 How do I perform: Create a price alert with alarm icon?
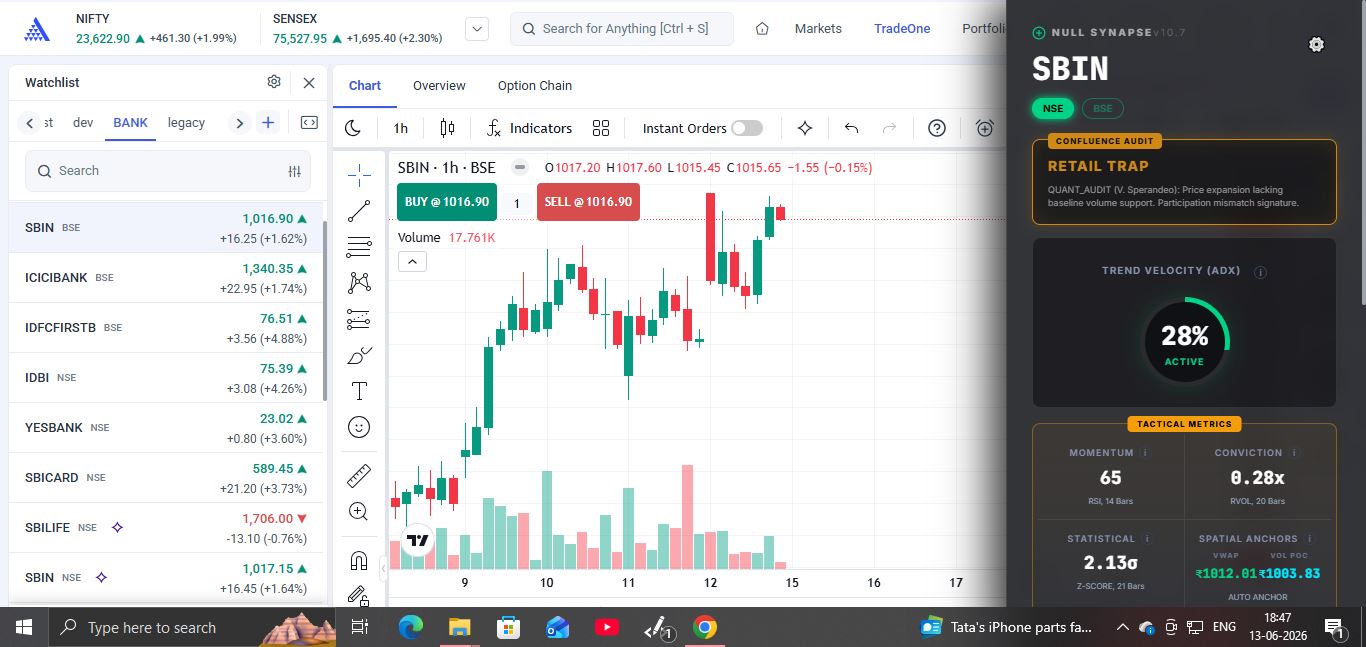tap(985, 128)
